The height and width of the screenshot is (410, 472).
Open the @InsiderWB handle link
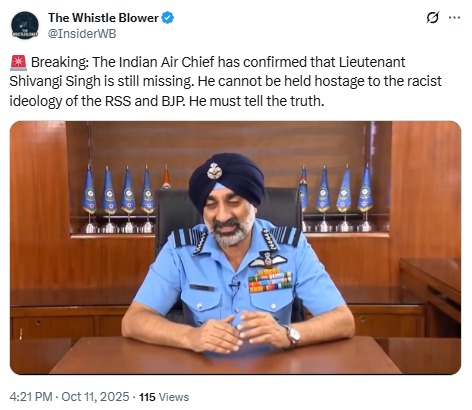tap(82, 34)
